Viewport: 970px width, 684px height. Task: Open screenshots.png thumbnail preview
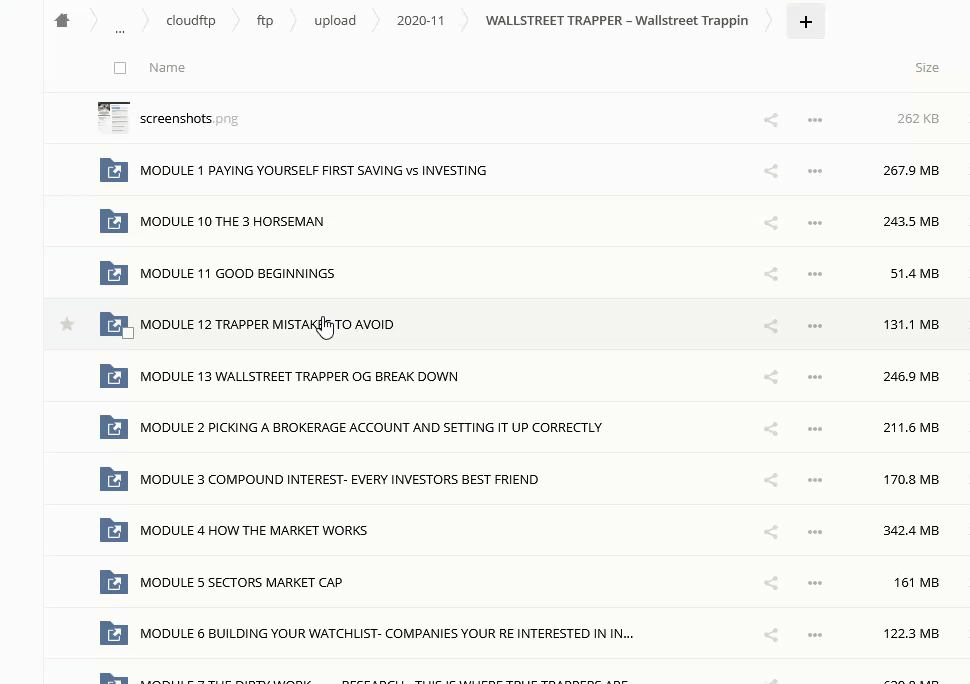(114, 118)
